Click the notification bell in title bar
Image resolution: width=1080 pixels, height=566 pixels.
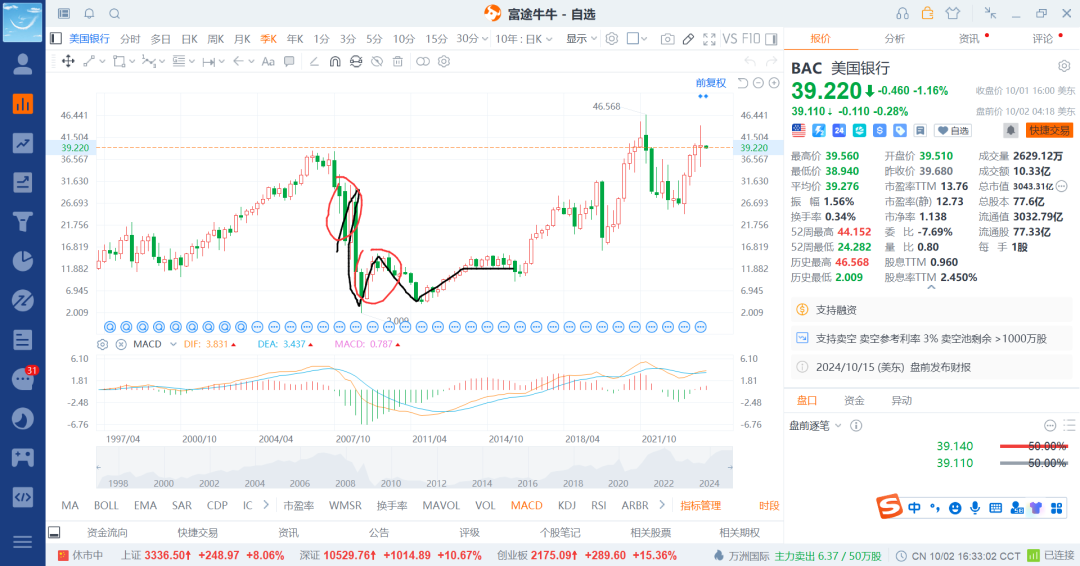point(90,14)
